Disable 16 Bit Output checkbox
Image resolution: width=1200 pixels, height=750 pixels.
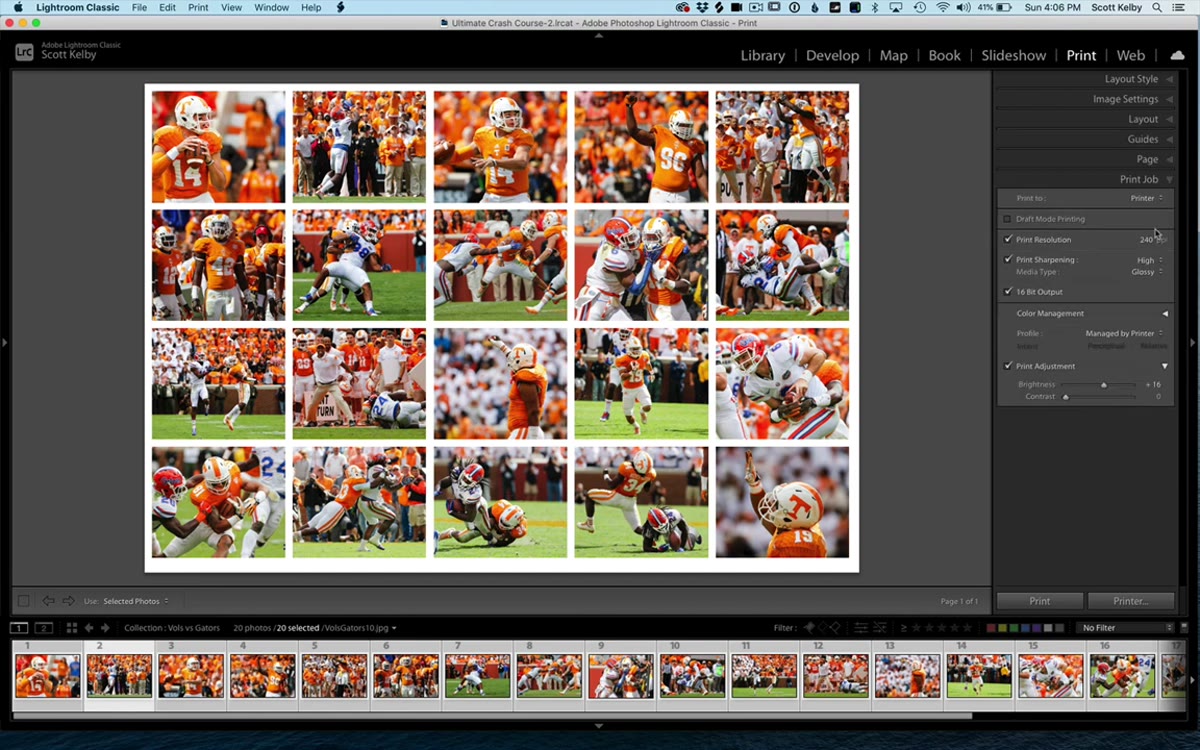point(1007,292)
